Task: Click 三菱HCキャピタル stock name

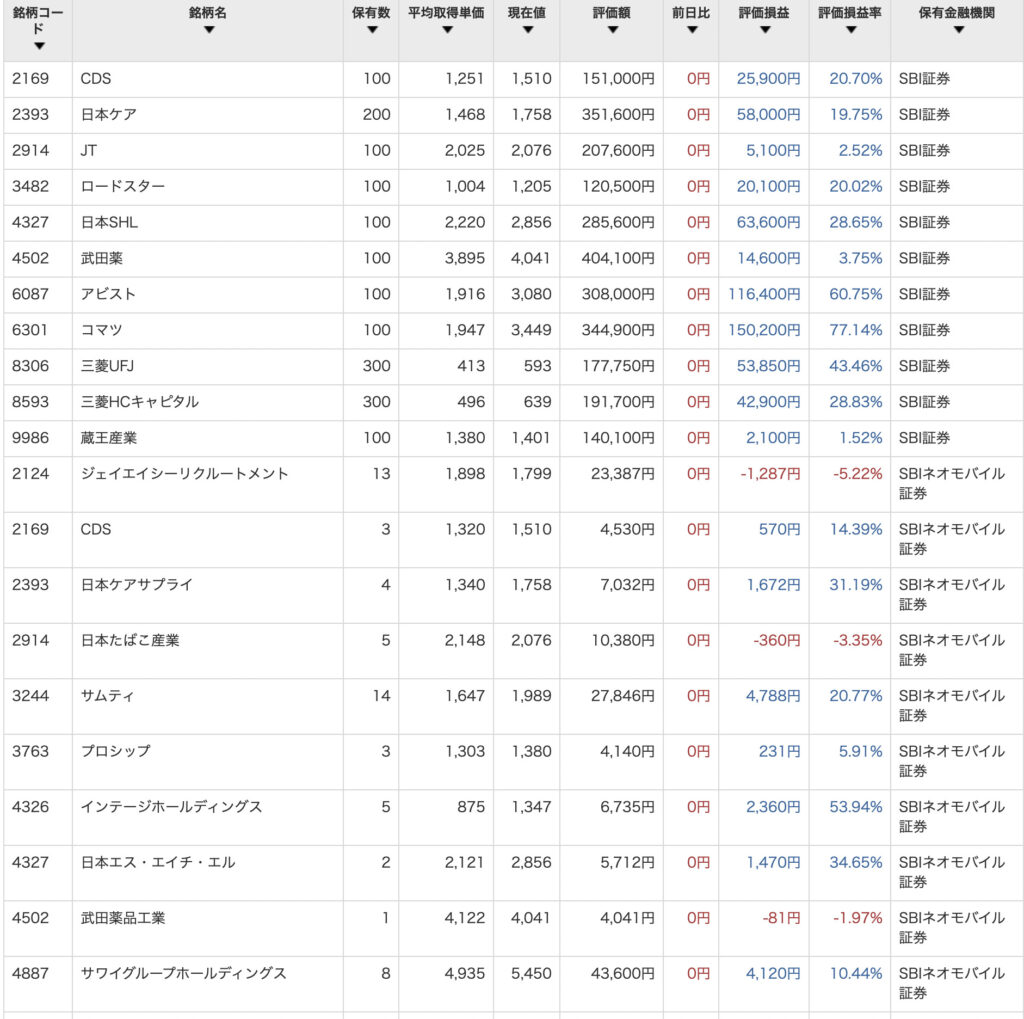Action: 140,402
